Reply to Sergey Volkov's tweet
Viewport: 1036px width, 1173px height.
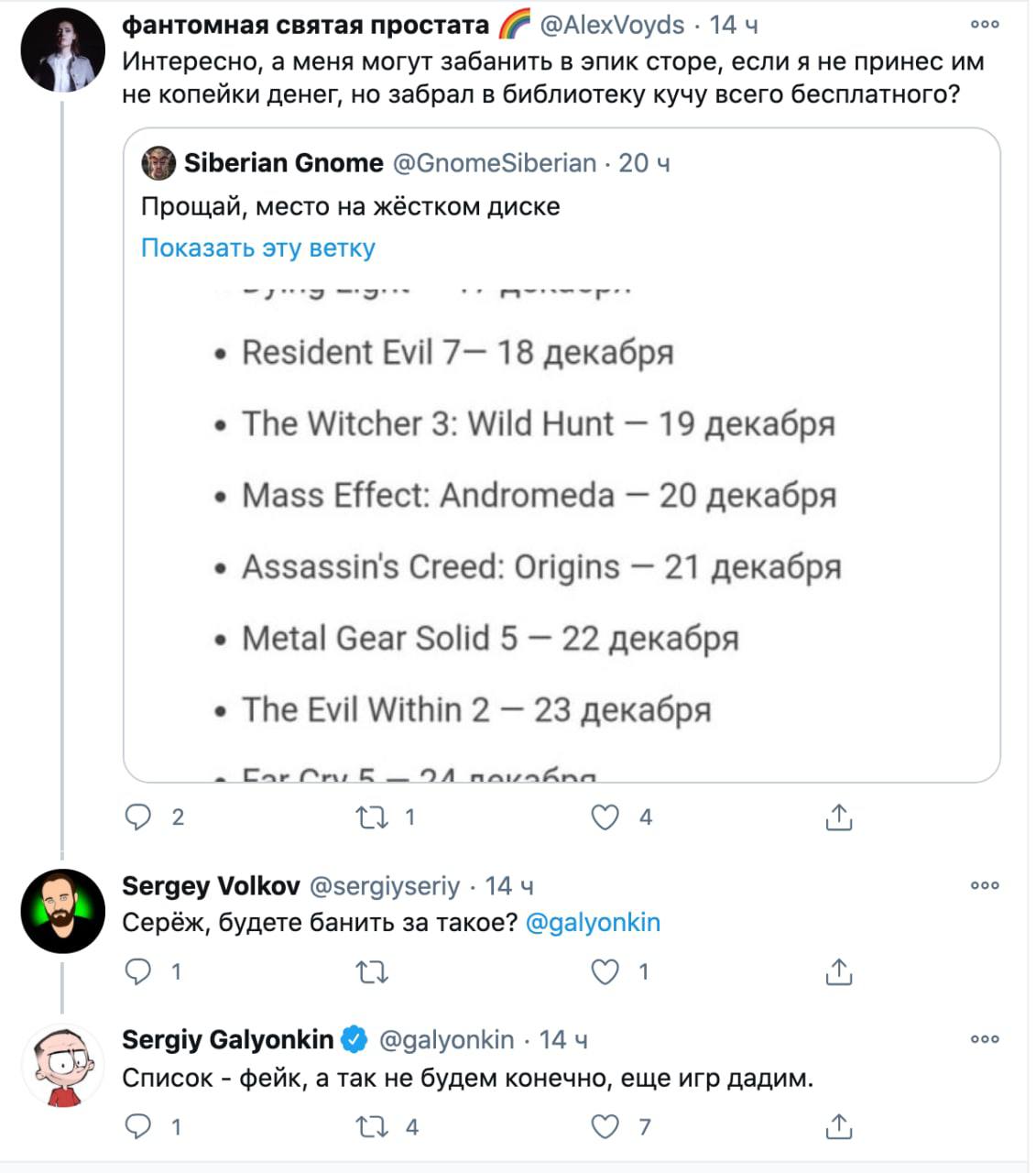138,971
